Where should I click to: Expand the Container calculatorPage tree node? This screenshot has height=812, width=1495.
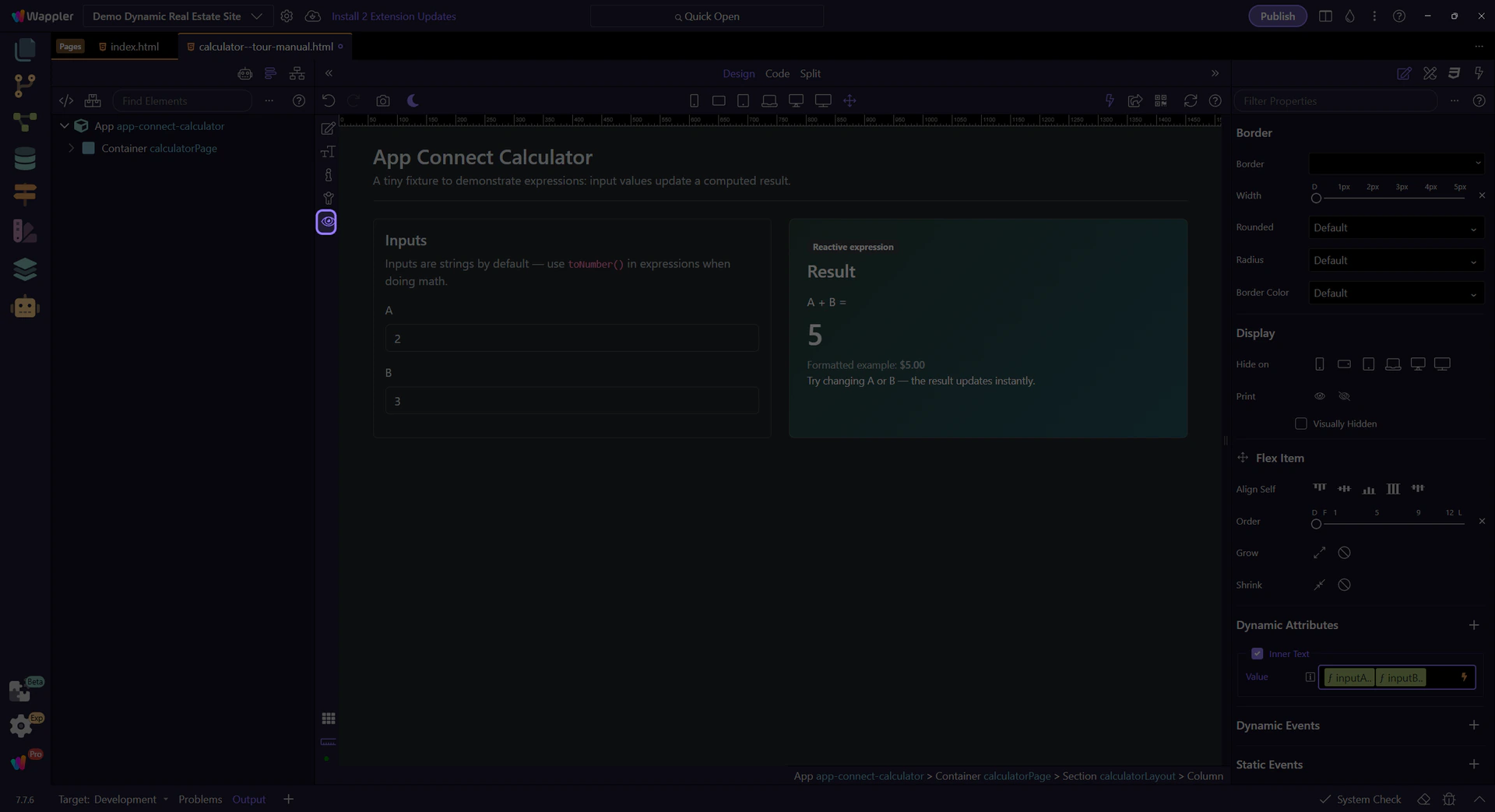pos(72,148)
